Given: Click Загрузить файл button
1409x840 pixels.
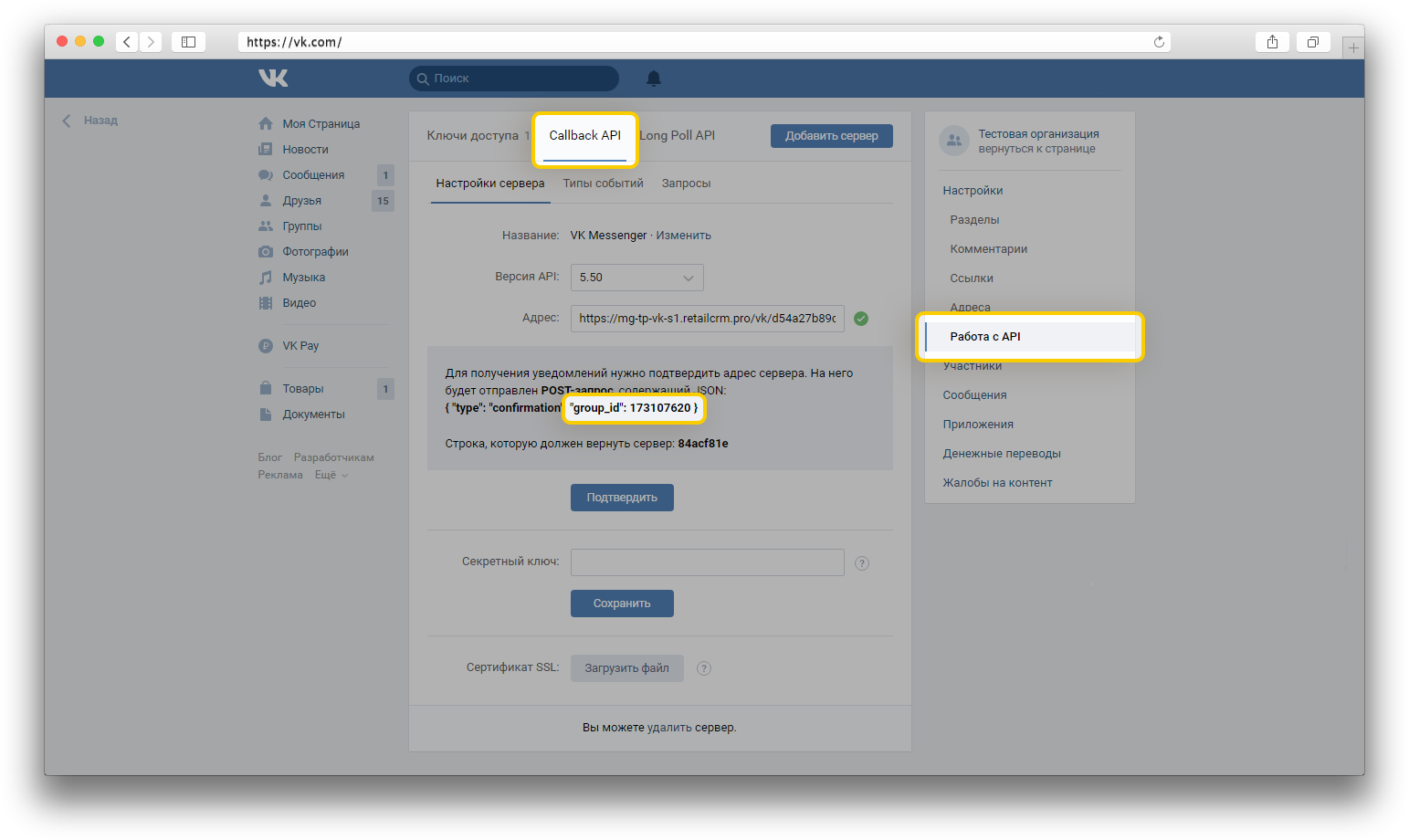Looking at the screenshot, I should tap(627, 668).
